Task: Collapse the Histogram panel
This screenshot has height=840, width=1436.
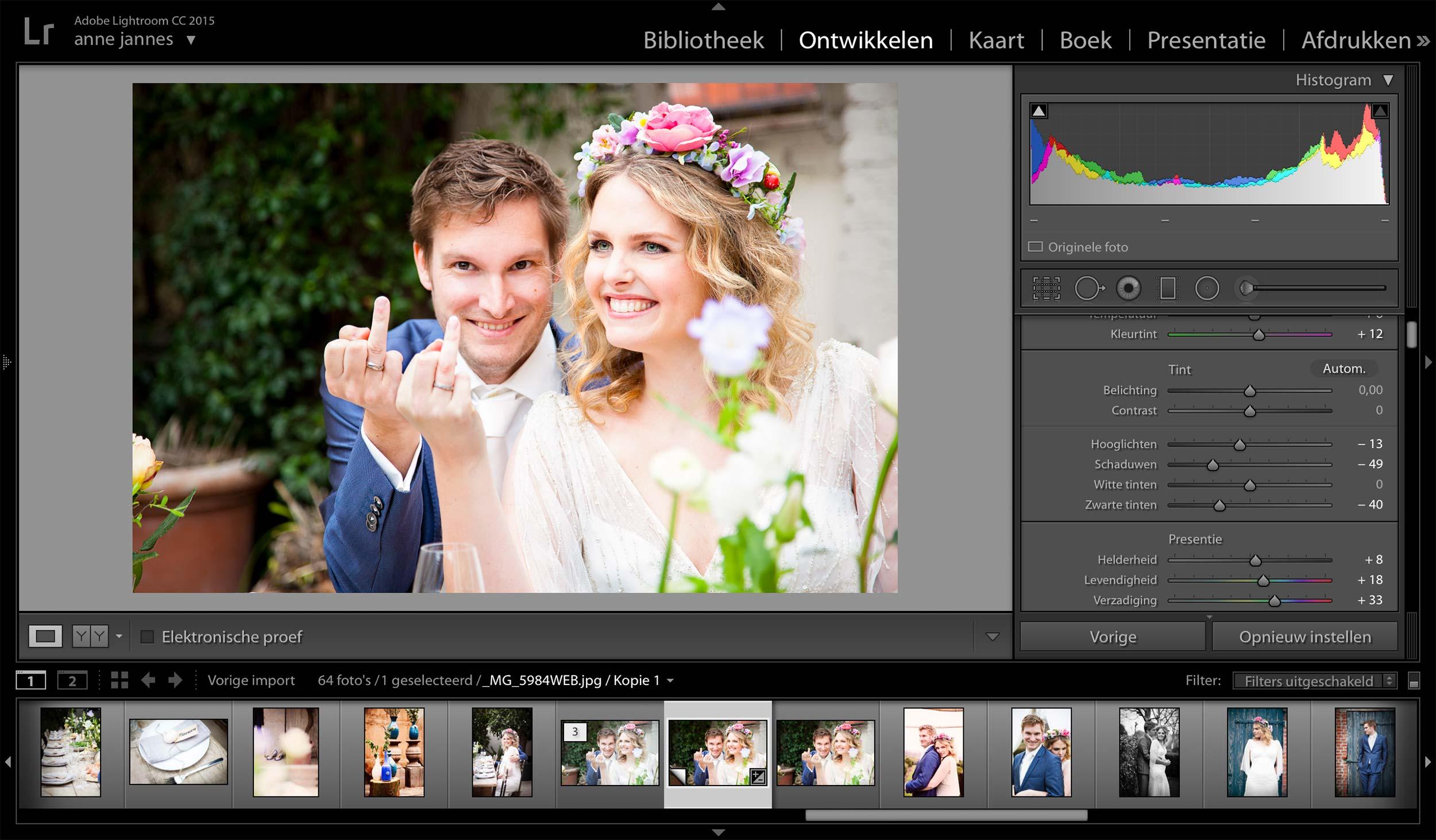Action: click(x=1388, y=80)
